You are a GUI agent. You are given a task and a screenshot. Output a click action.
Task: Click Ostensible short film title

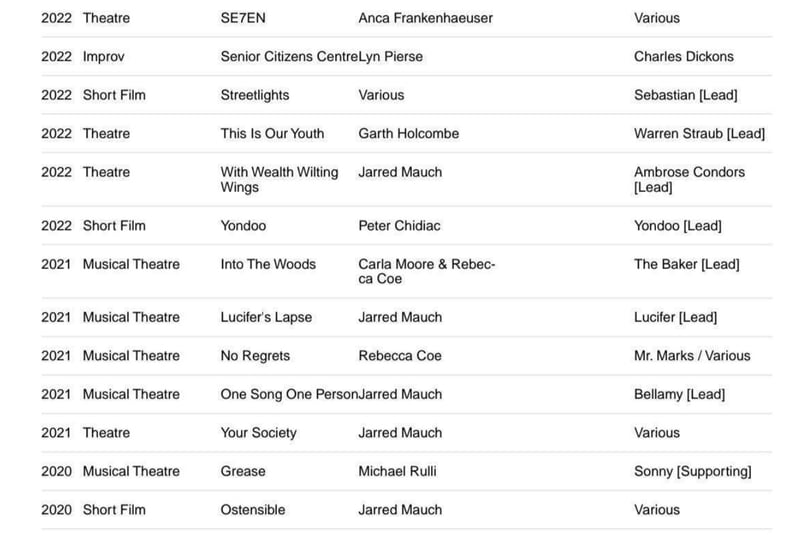point(253,510)
